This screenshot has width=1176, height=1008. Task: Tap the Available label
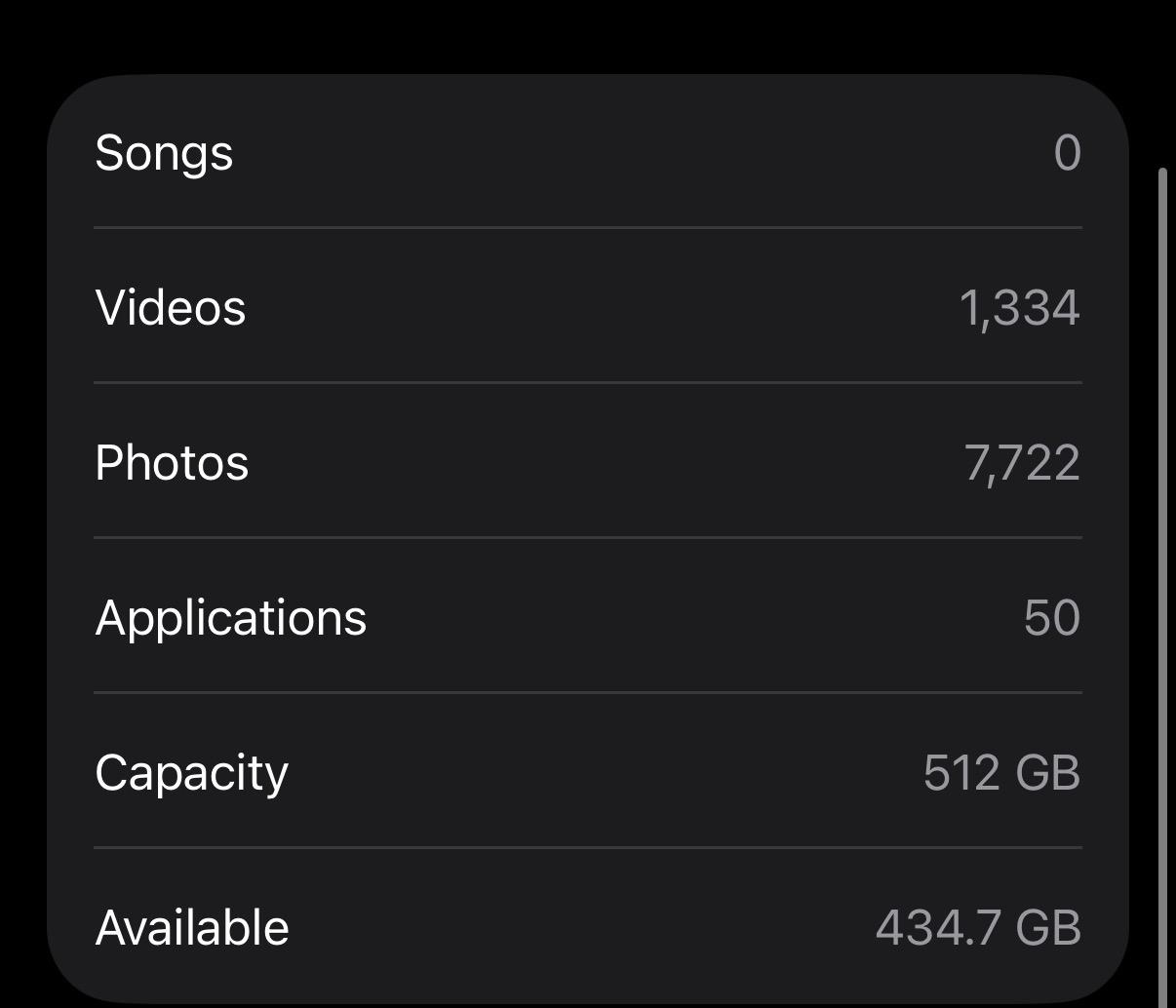pos(192,928)
